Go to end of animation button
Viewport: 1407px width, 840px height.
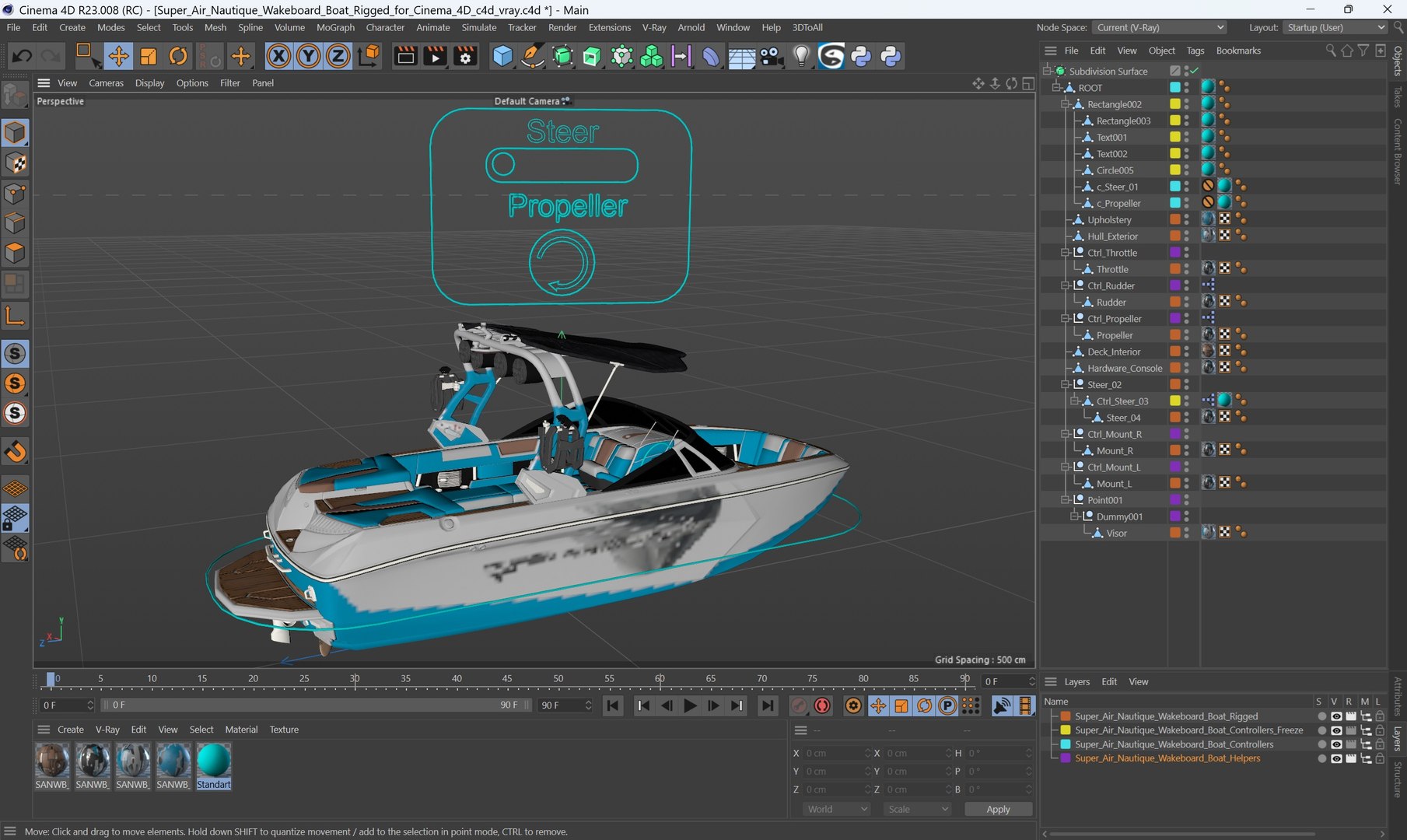768,705
